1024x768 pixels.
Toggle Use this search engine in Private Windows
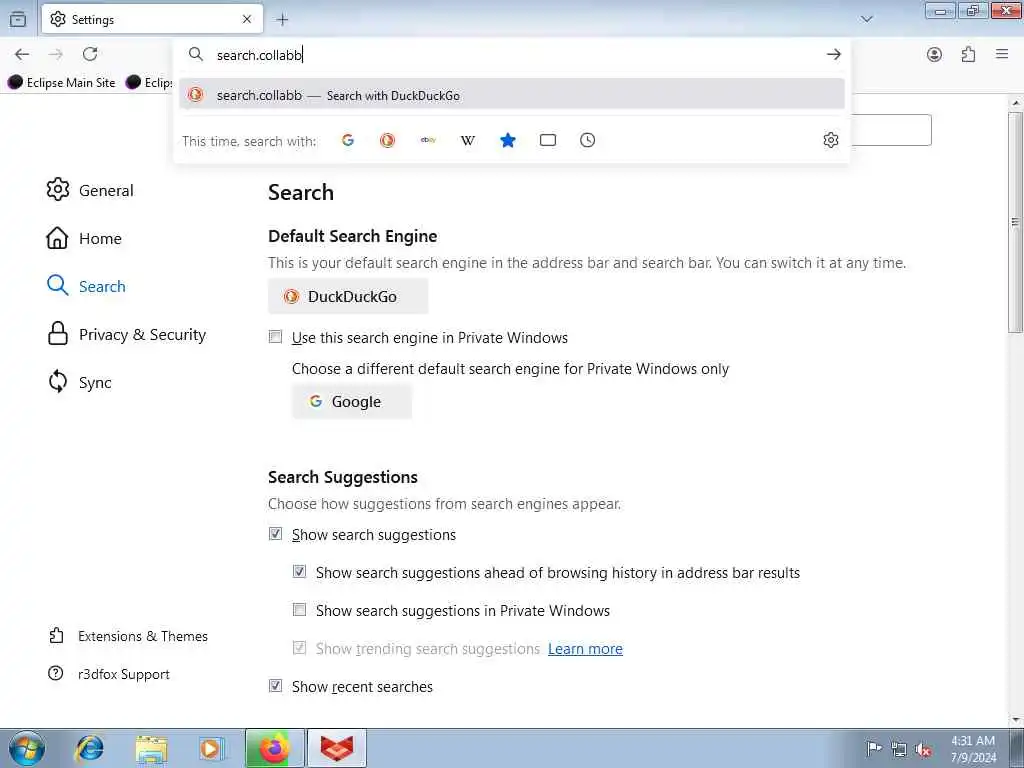click(x=276, y=337)
